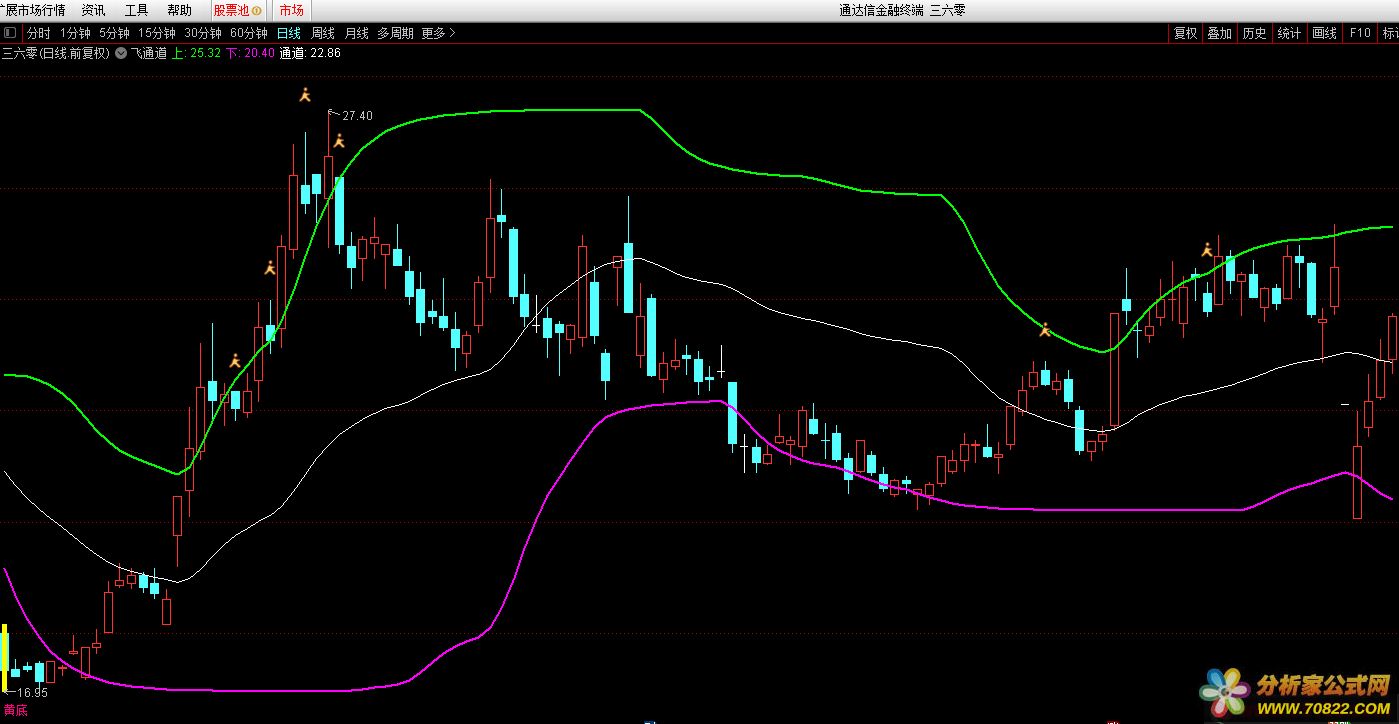This screenshot has width=1399, height=724.
Task: Open the 工具 menu
Action: (x=136, y=10)
